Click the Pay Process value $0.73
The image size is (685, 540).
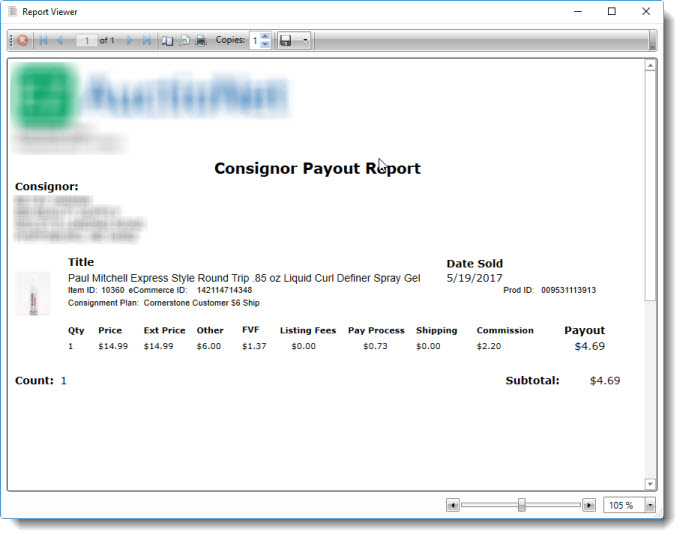coord(375,346)
